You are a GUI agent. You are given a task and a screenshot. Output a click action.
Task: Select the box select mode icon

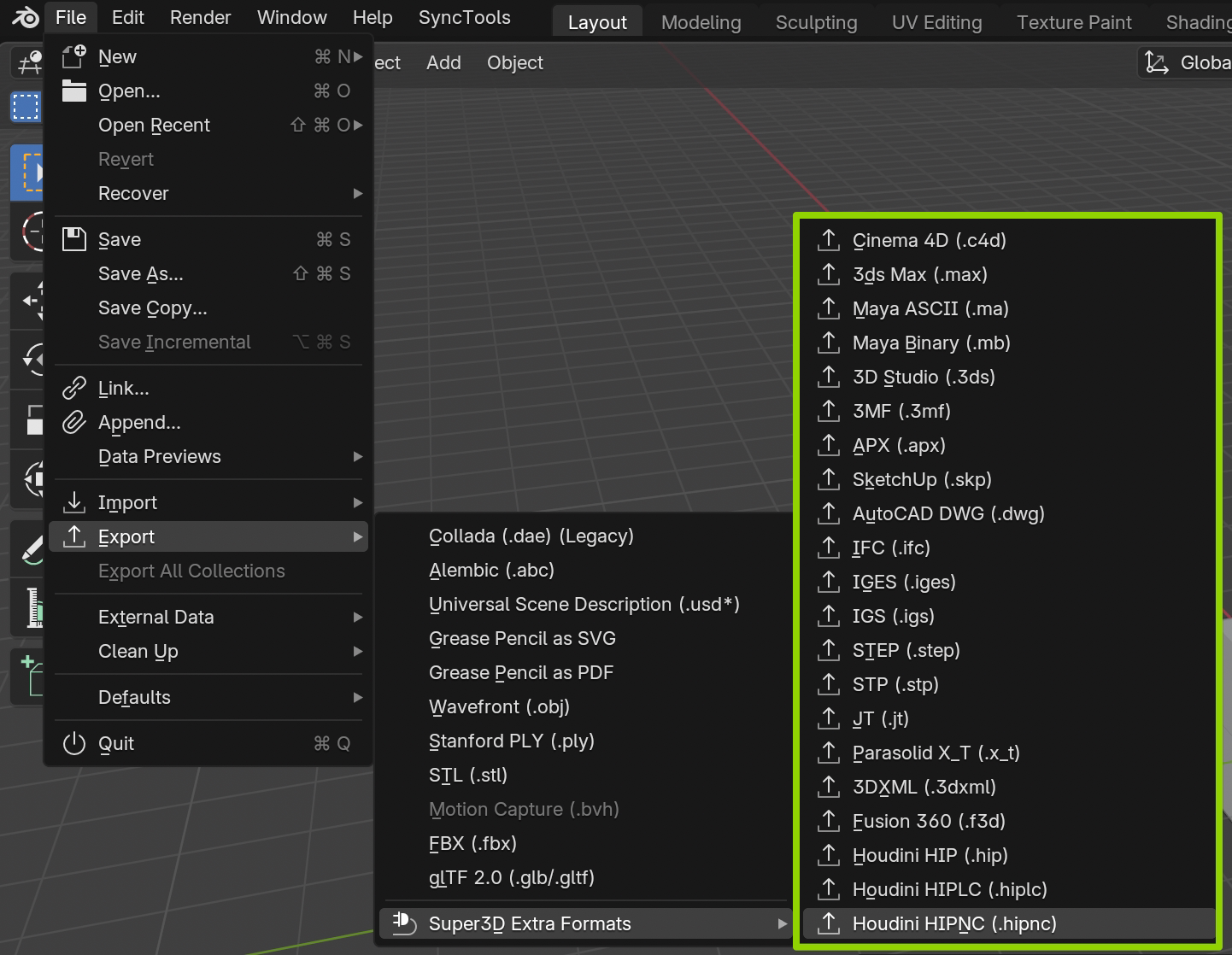26,107
